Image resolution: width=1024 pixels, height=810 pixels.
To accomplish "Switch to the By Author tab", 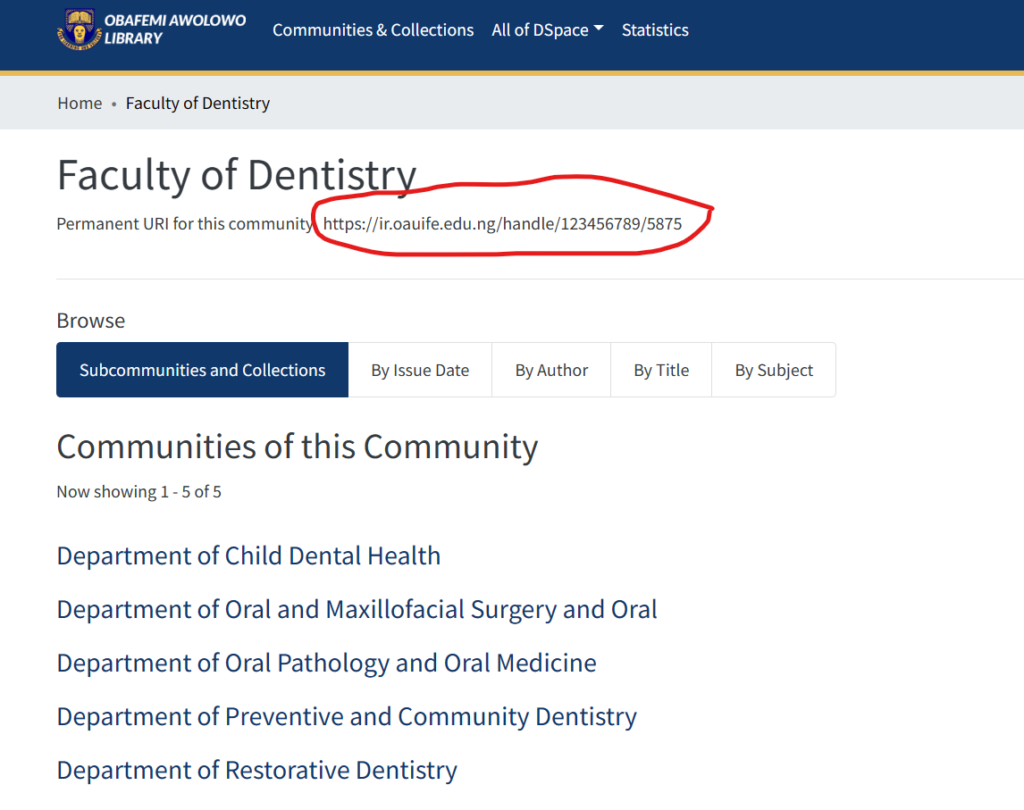I will [x=551, y=370].
